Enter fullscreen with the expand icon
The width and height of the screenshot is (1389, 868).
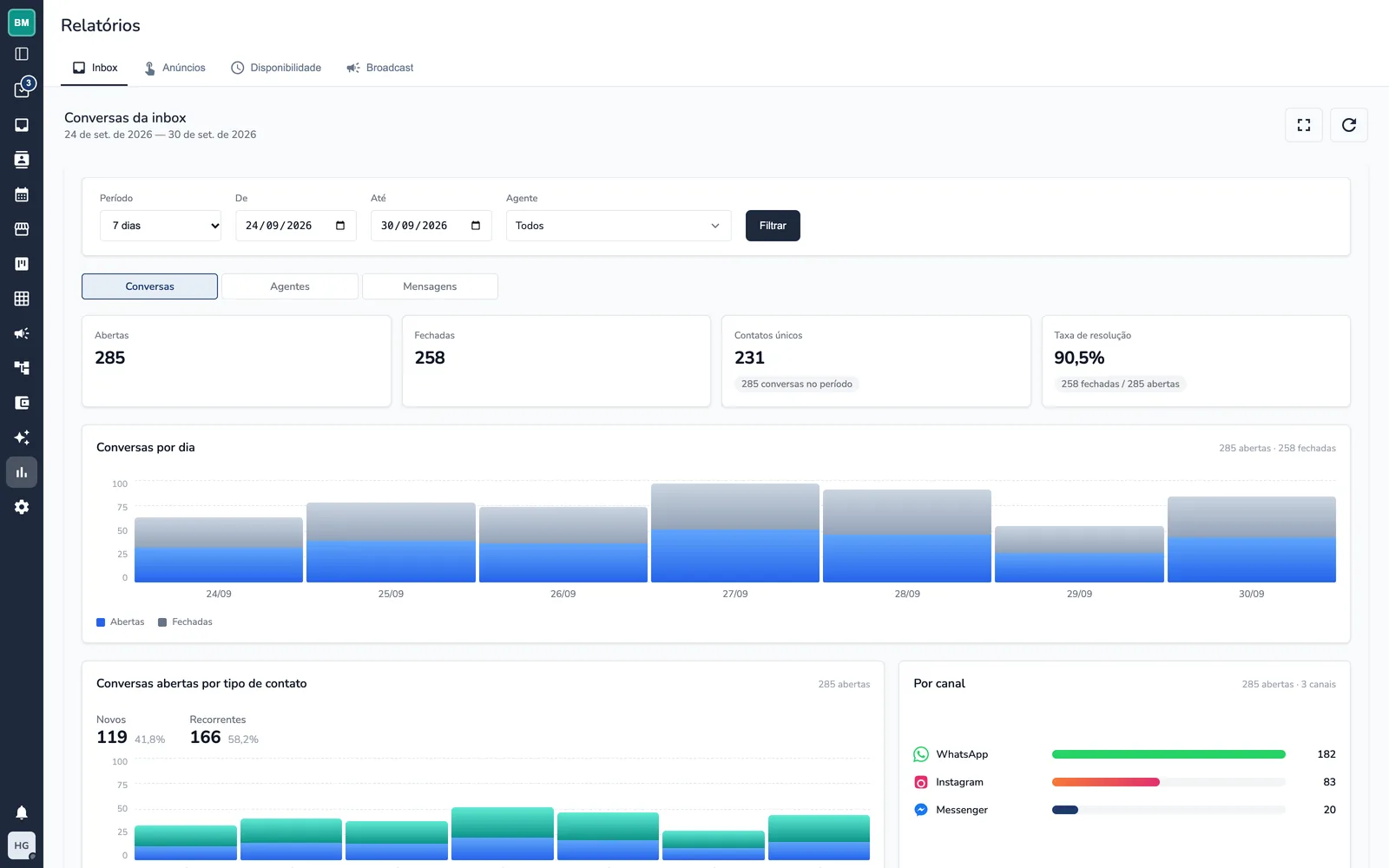[1304, 125]
